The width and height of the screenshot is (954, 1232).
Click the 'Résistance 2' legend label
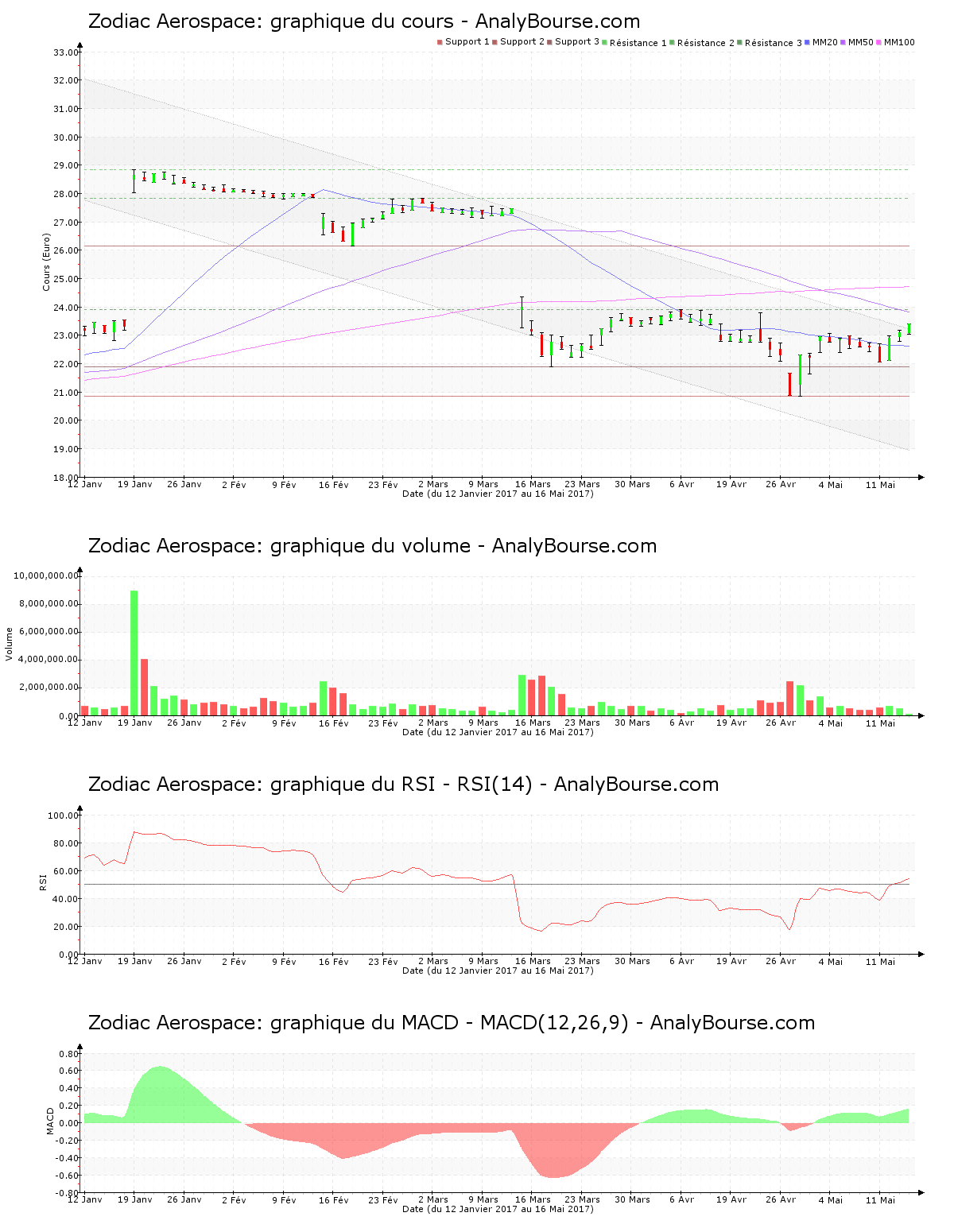coord(706,43)
